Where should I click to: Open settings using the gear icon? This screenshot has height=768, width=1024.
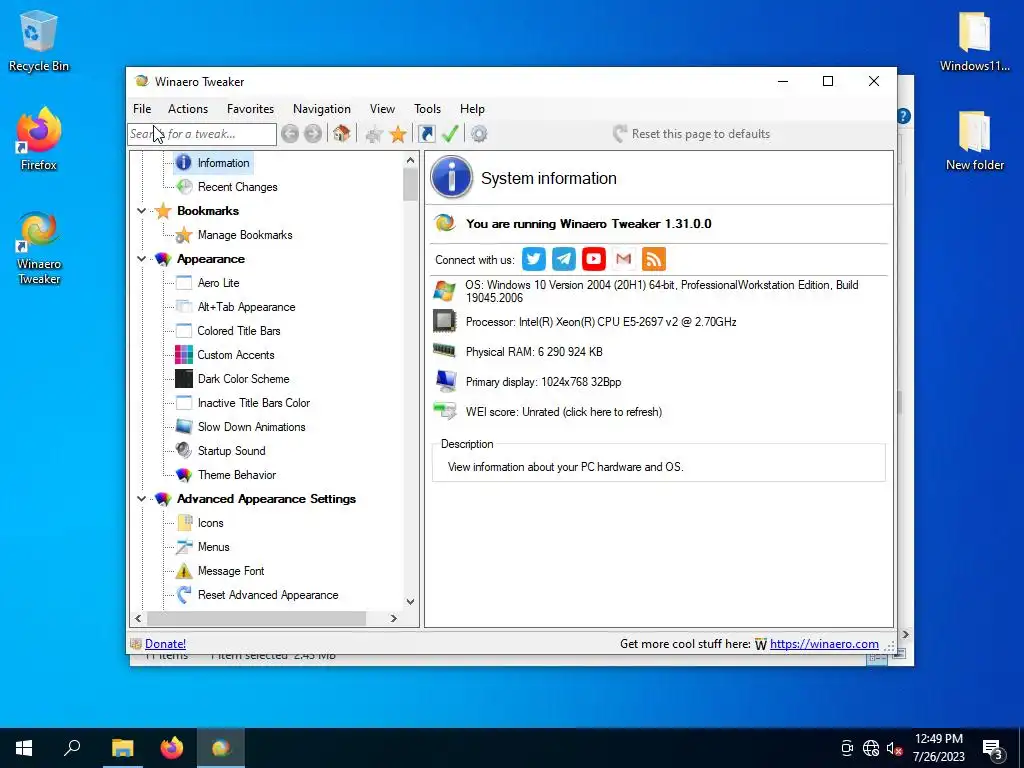point(479,134)
